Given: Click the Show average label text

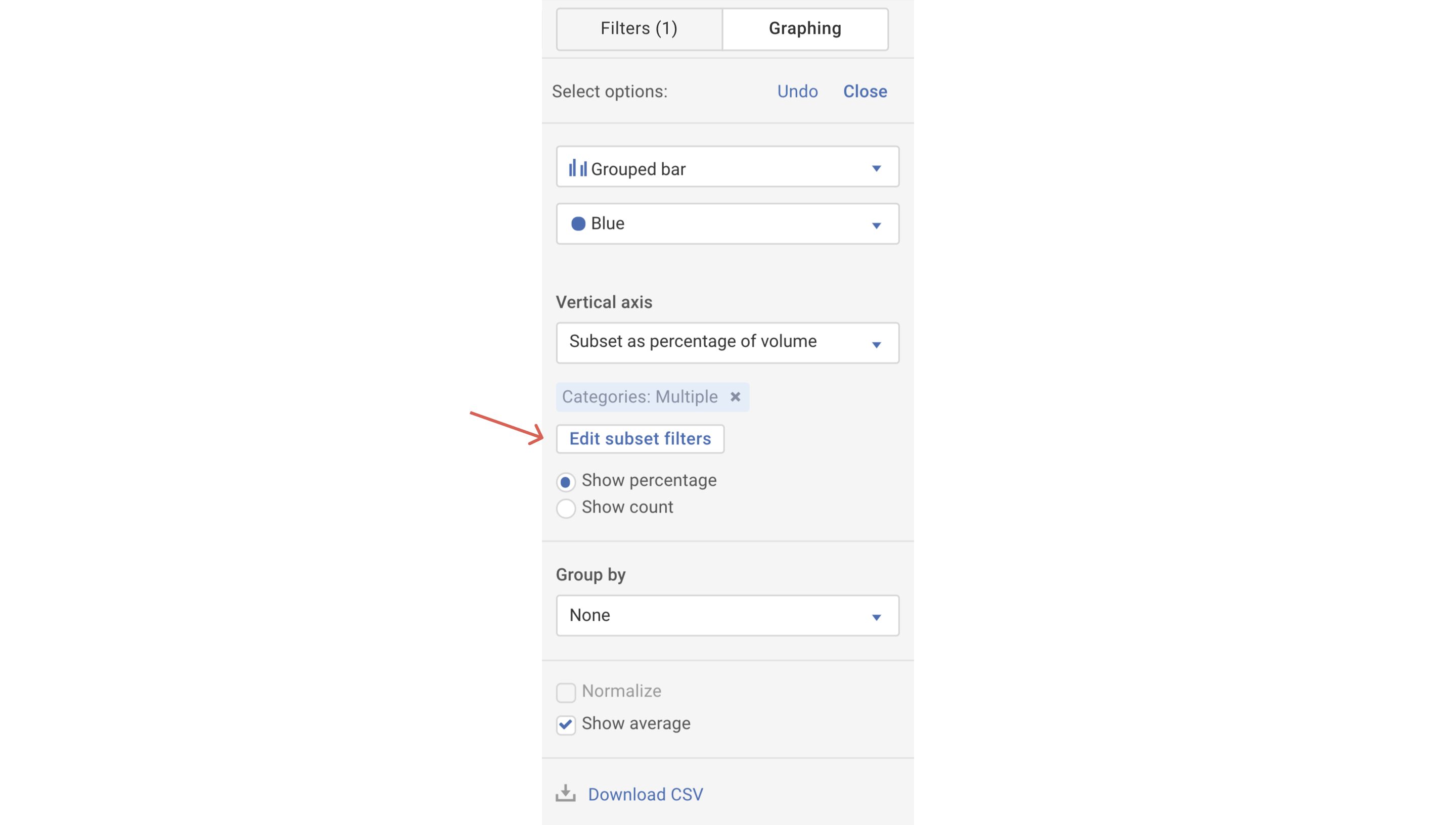Looking at the screenshot, I should [635, 723].
